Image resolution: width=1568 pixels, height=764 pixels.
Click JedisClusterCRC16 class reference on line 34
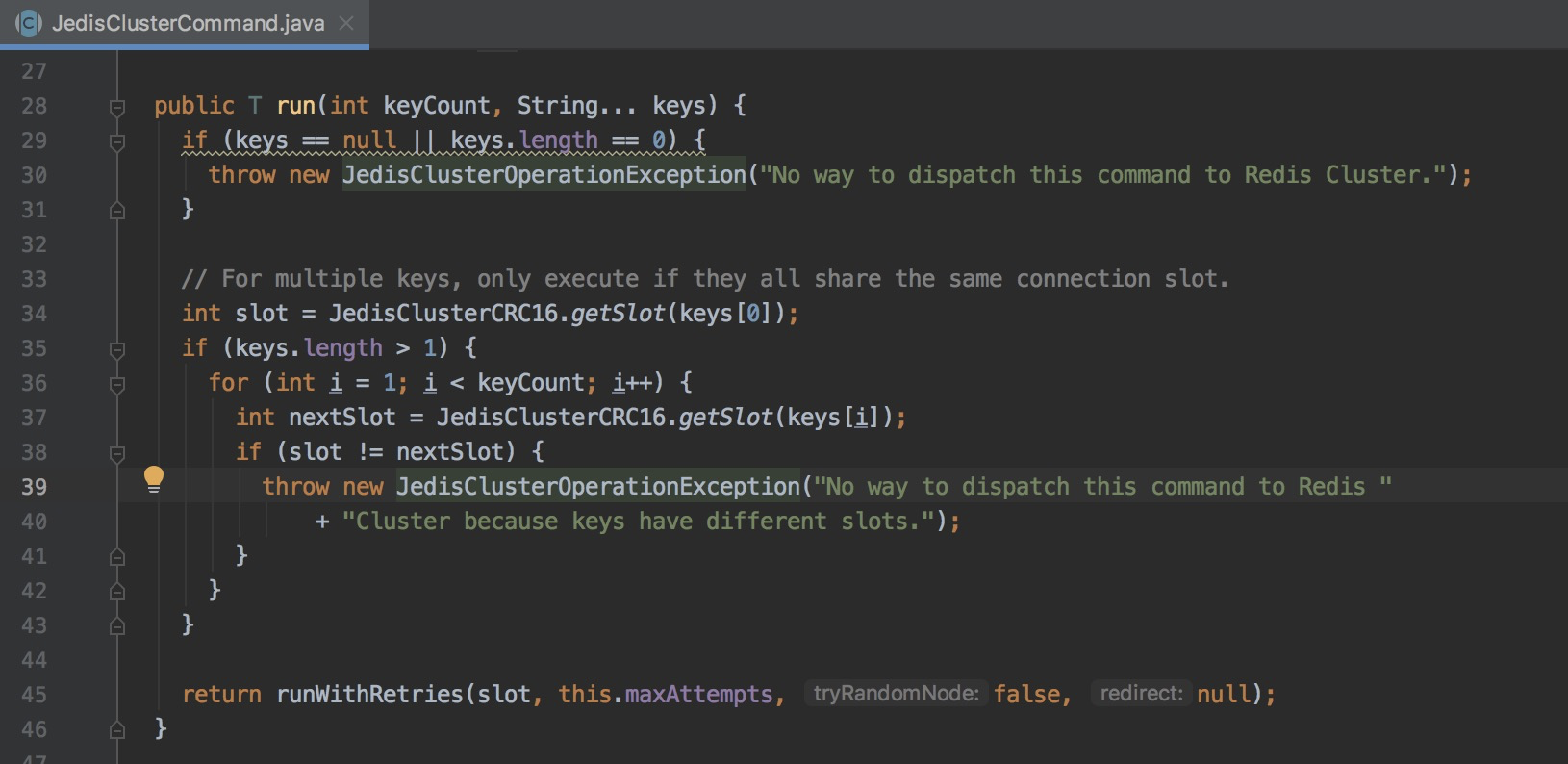(443, 314)
